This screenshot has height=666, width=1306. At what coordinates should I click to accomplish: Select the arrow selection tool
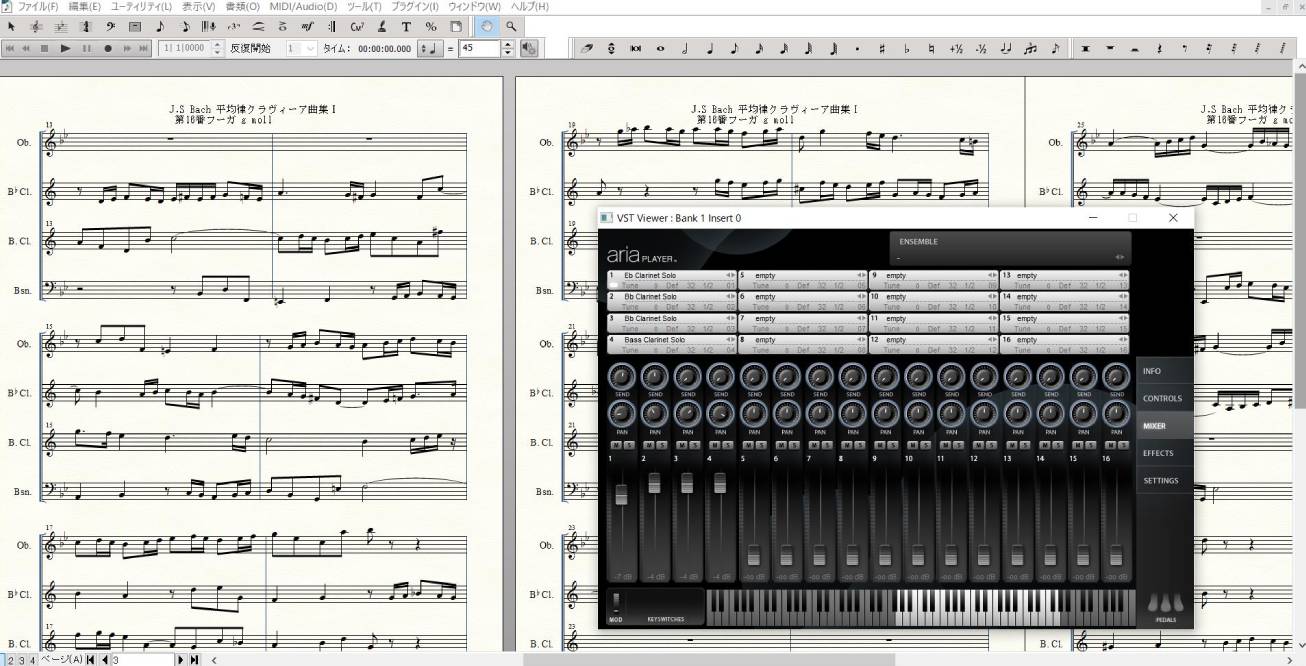click(x=12, y=26)
